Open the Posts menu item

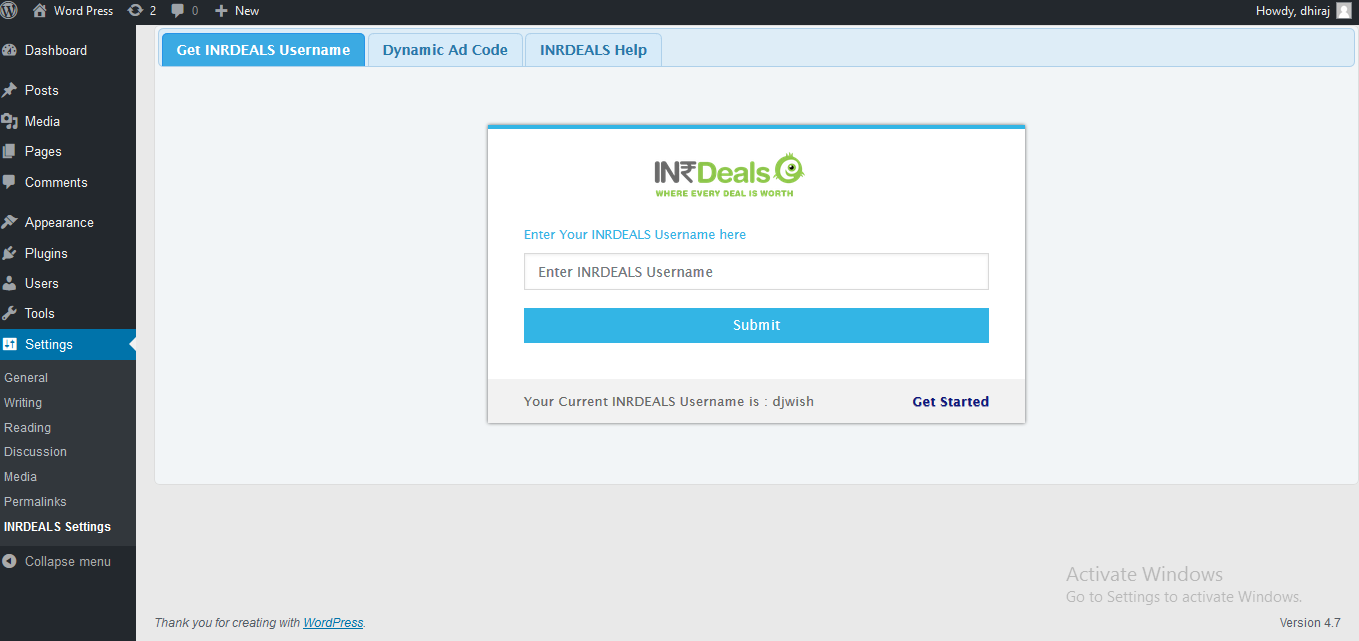(x=42, y=90)
